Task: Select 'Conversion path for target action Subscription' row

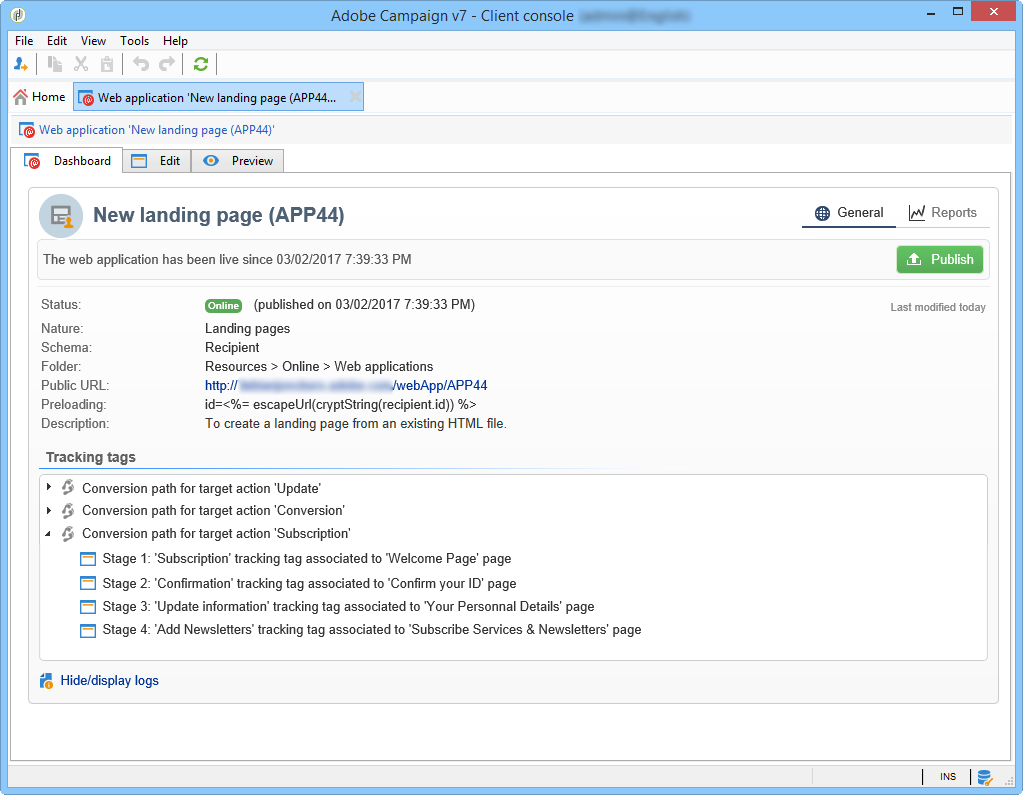Action: click(x=216, y=533)
